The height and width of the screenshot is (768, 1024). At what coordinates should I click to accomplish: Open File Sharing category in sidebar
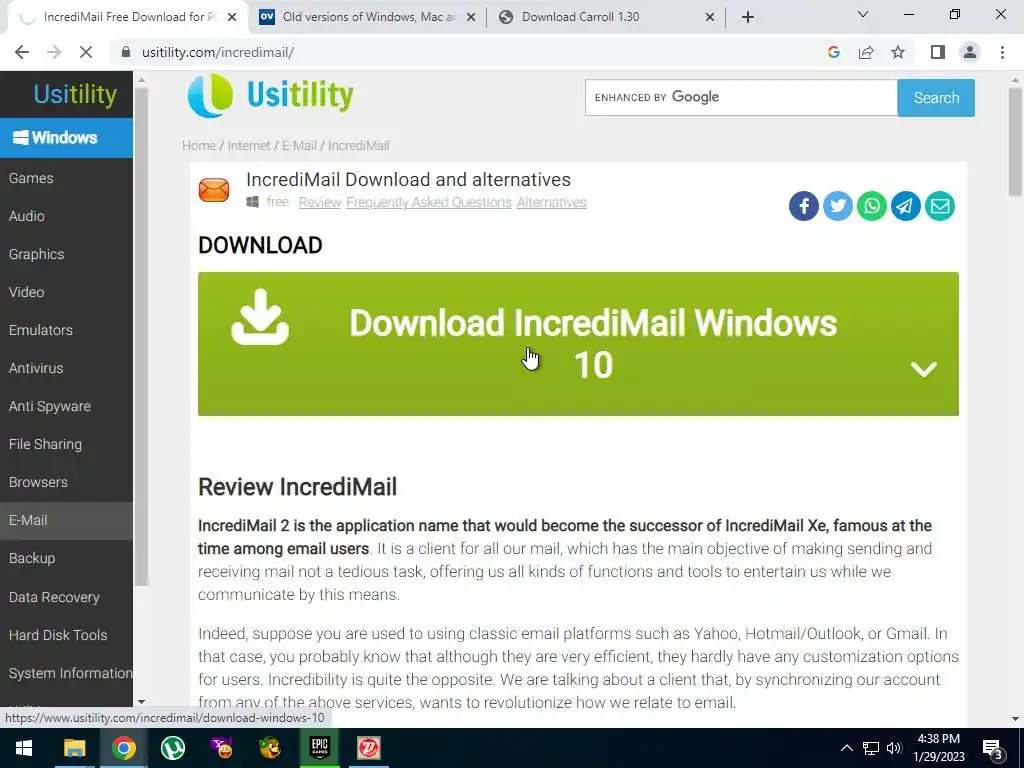coord(66,444)
